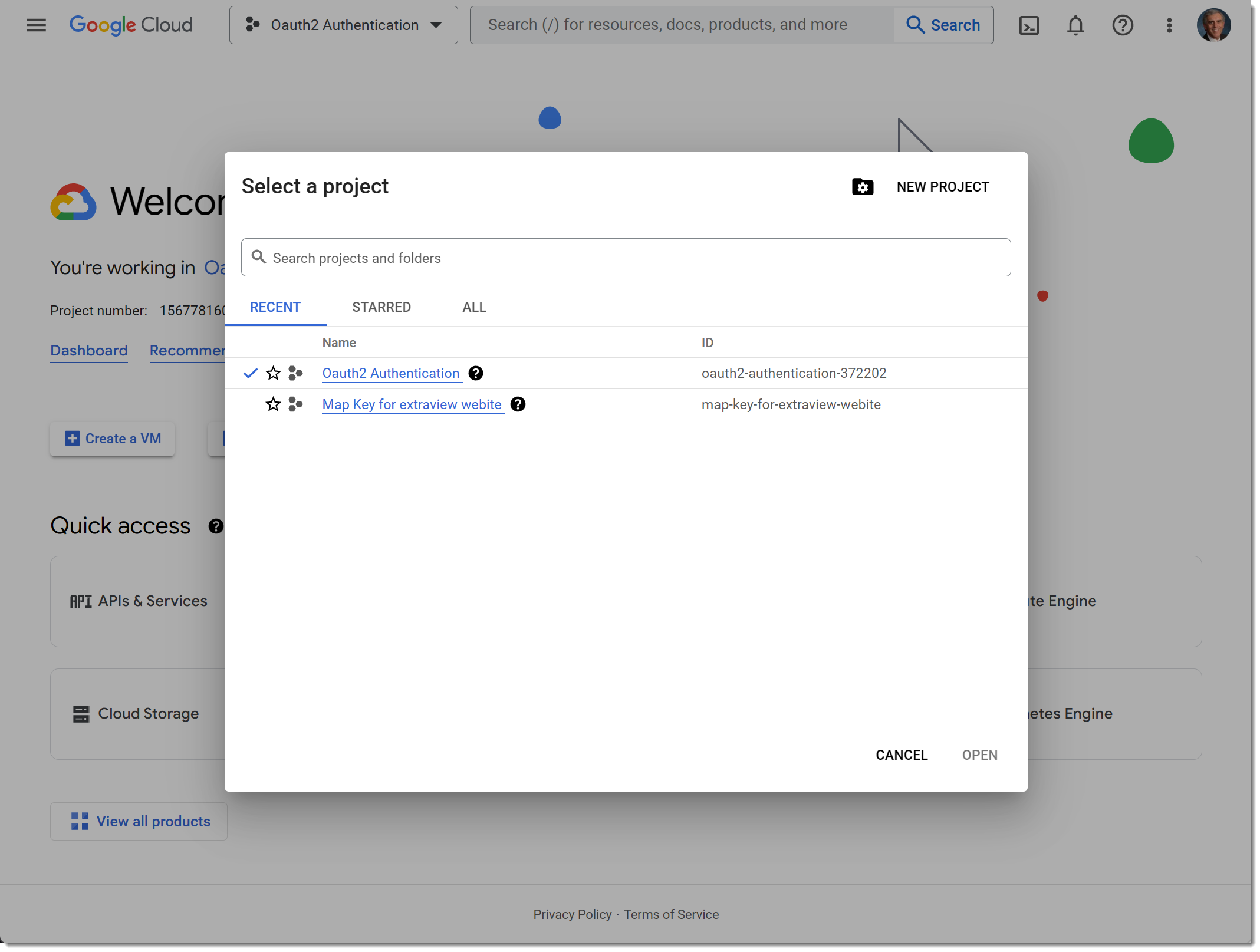
Task: Open the Cloud Storage card
Action: click(x=137, y=714)
